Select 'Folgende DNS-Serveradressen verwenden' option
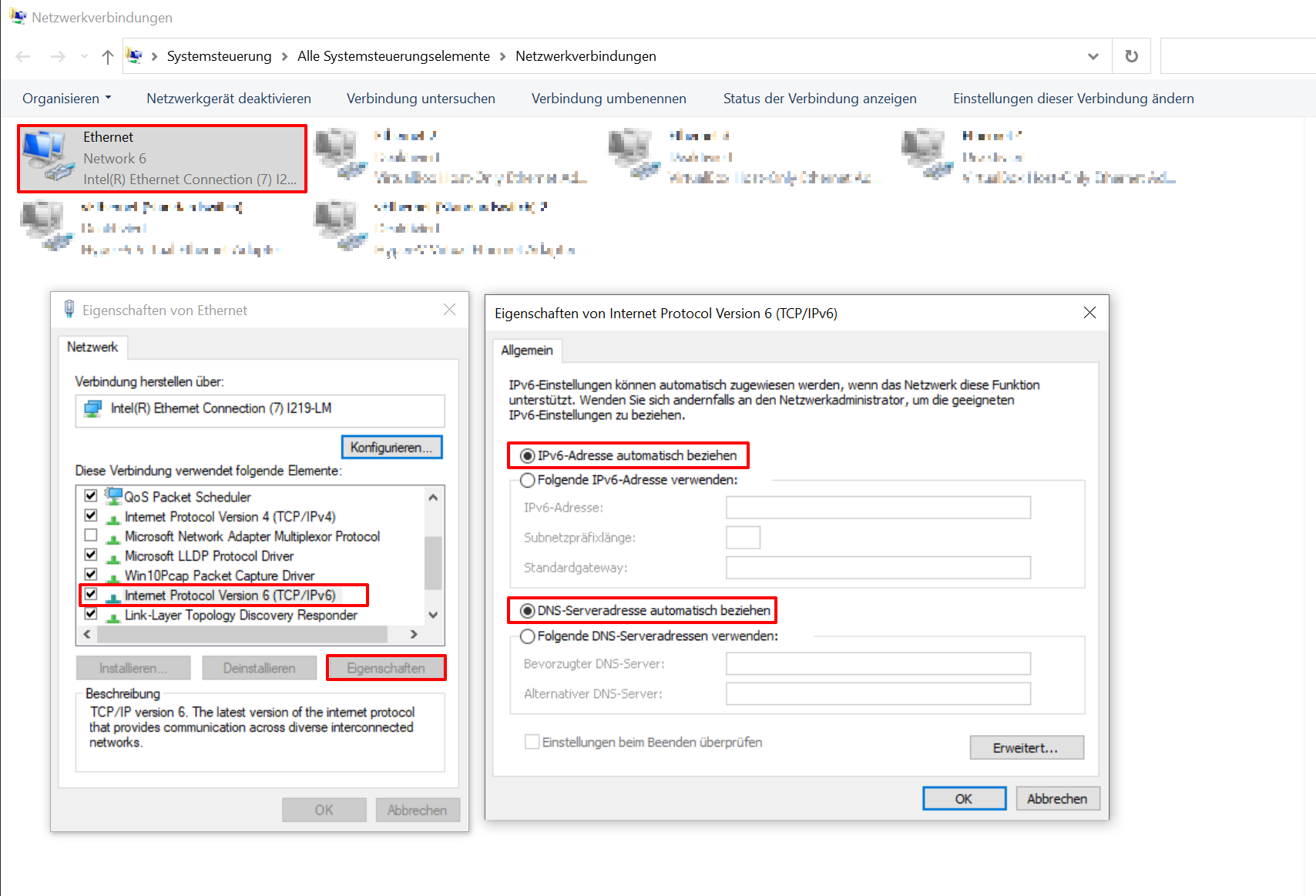1316x896 pixels. 528,636
